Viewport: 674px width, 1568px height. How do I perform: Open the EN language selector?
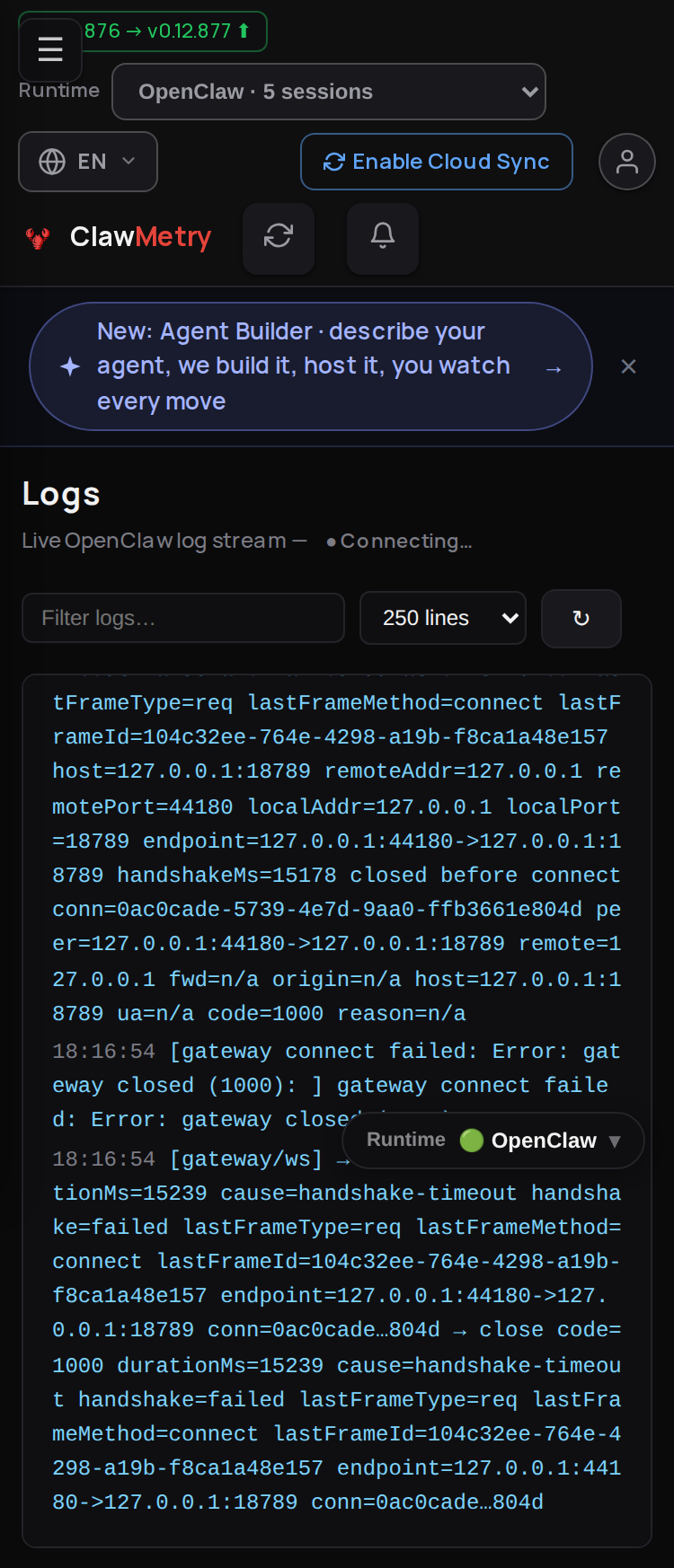coord(88,162)
